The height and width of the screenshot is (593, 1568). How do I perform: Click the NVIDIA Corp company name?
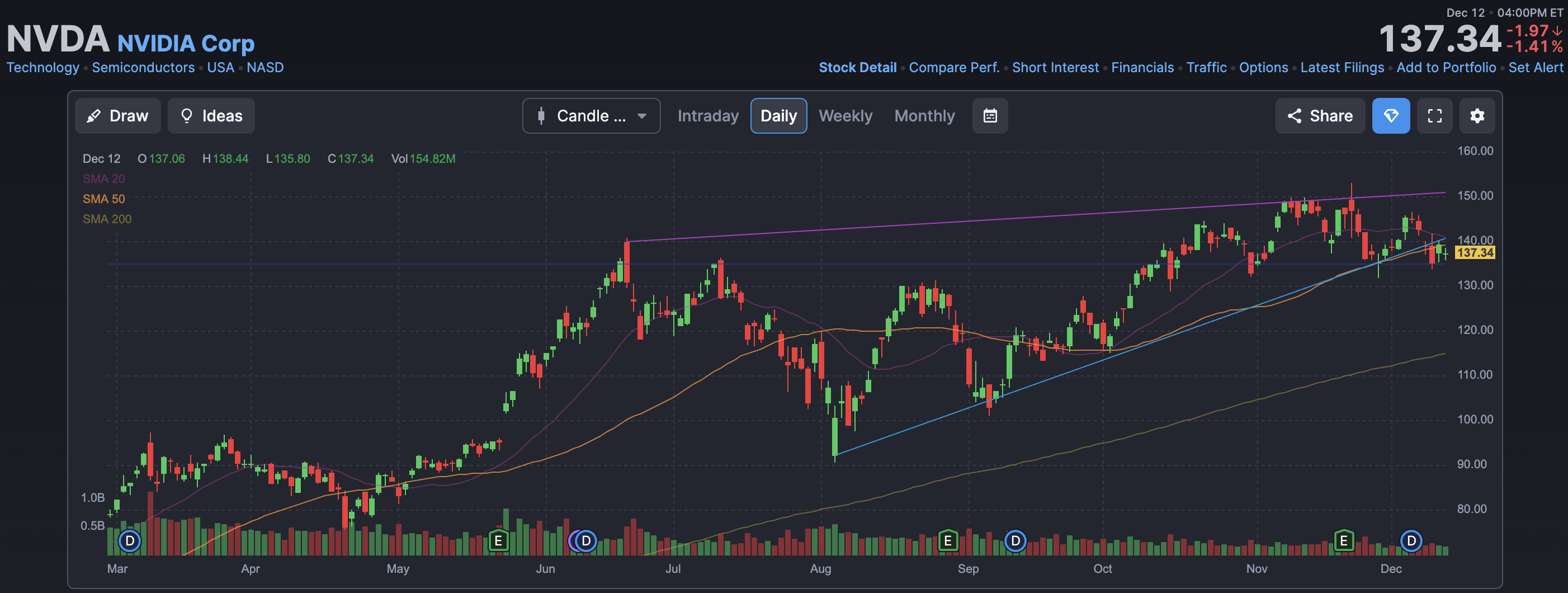pyautogui.click(x=186, y=43)
